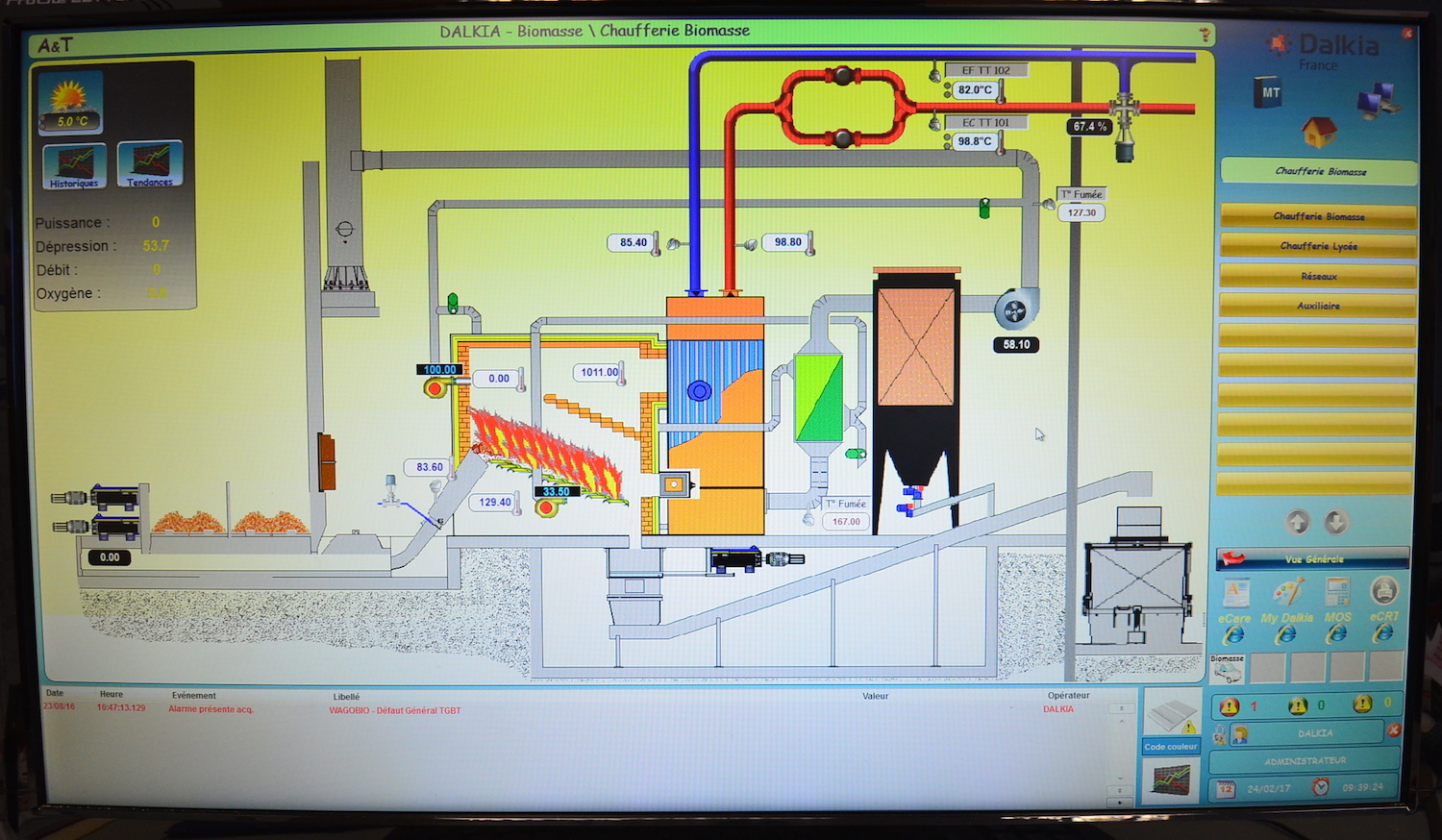
Task: Open the eCRT printer icon
Action: 1383,590
